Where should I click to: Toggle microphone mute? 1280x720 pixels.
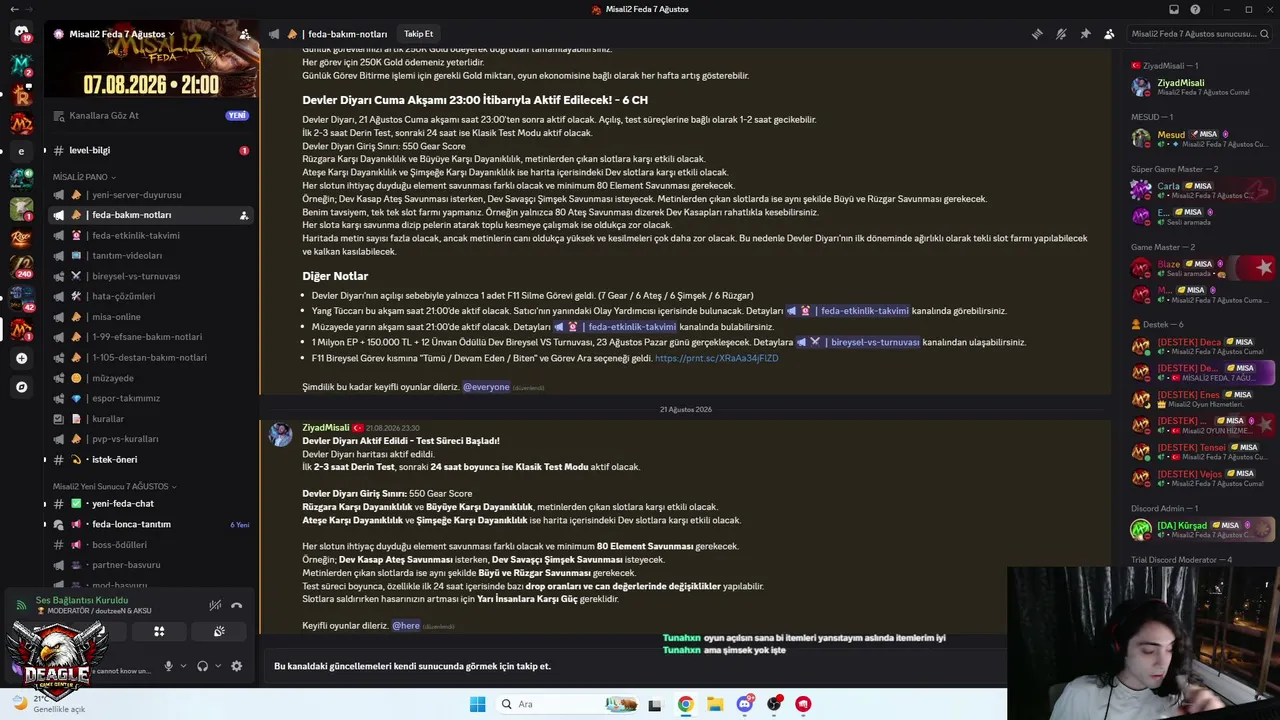tap(168, 666)
